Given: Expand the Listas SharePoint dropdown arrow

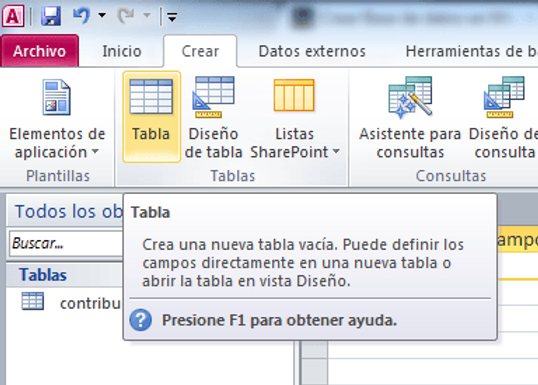Looking at the screenshot, I should 336,151.
